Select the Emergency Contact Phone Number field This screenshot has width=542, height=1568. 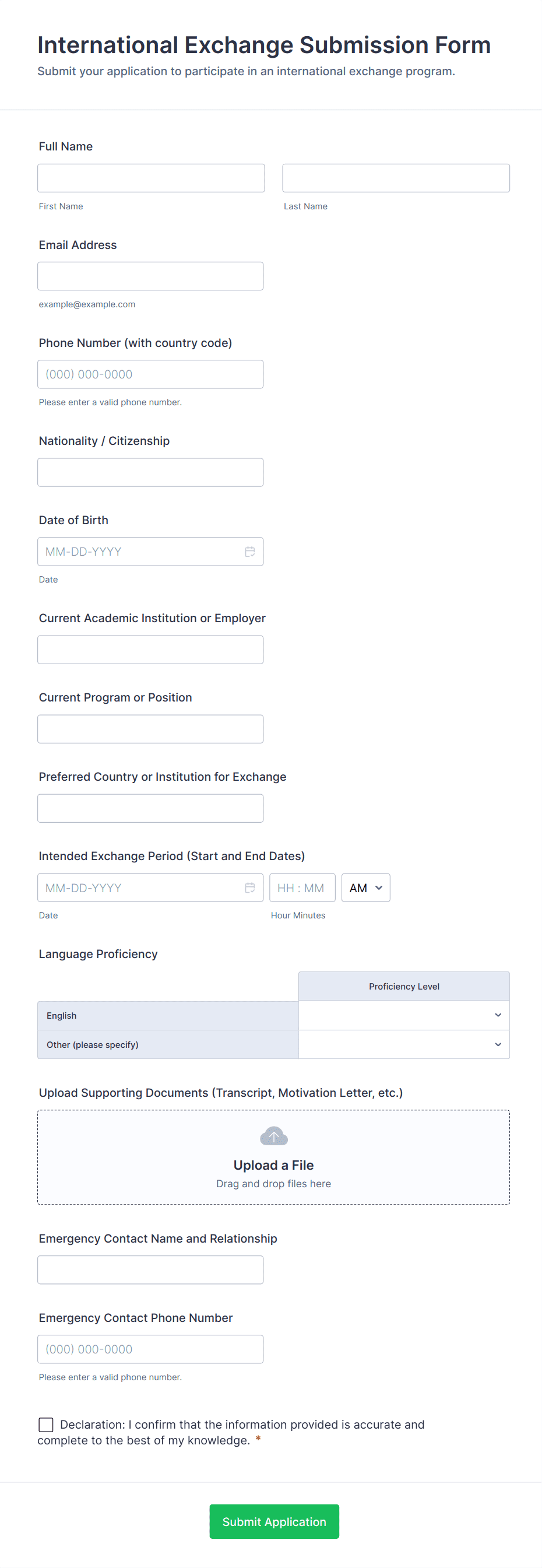click(150, 1349)
